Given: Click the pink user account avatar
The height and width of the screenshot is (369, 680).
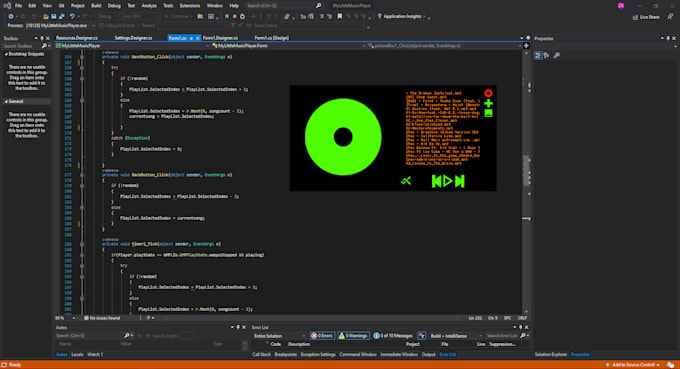Looking at the screenshot, I should point(621,6).
